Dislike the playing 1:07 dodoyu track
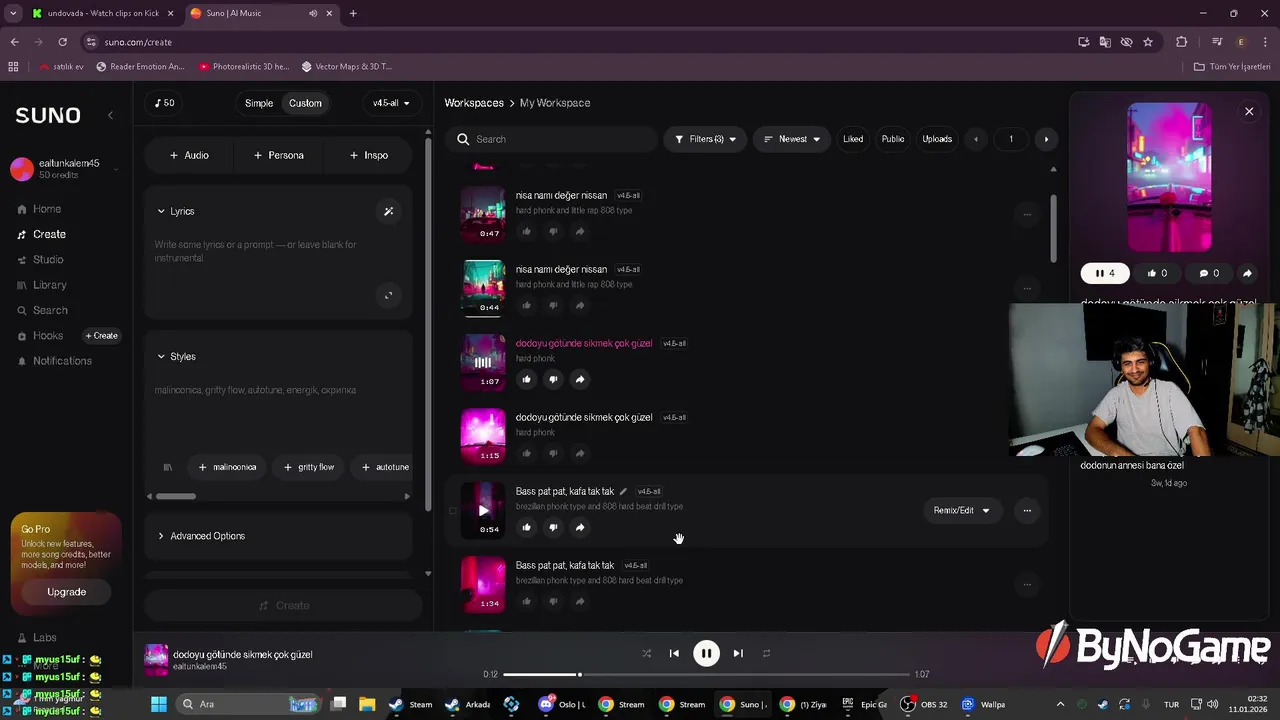Viewport: 1280px width, 720px height. [x=553, y=379]
